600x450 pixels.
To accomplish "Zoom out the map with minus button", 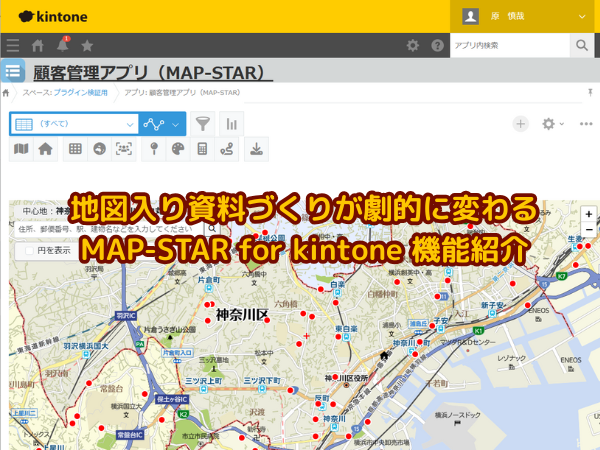I will tap(589, 230).
